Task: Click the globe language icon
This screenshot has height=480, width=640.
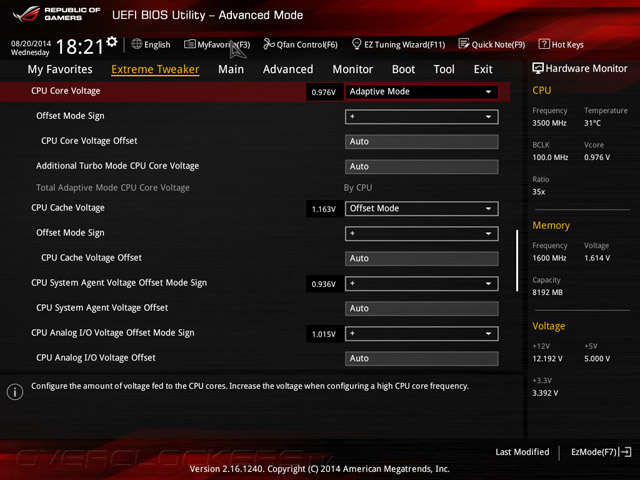Action: pos(137,44)
